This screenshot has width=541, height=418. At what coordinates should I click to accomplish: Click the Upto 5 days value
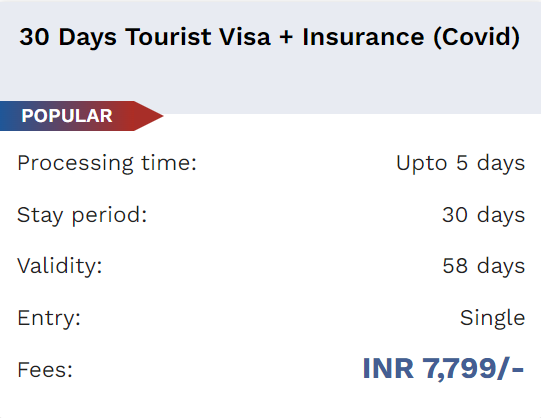click(x=461, y=163)
